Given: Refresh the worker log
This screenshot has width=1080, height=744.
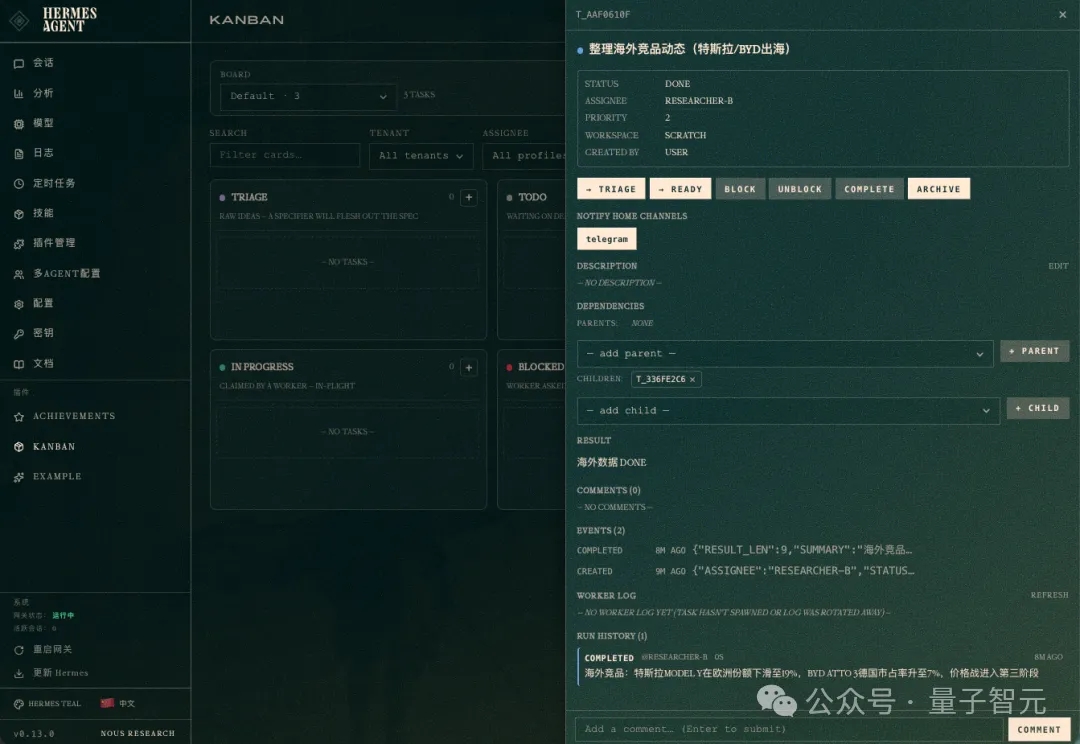Looking at the screenshot, I should 1050,595.
